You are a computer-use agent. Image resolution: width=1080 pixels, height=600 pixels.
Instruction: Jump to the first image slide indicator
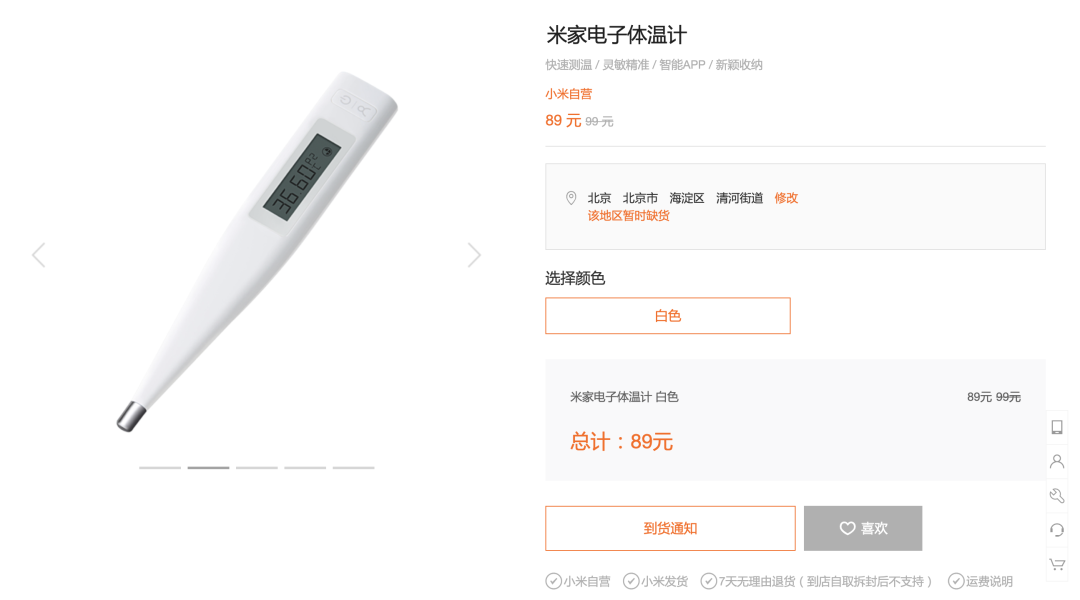click(x=160, y=468)
